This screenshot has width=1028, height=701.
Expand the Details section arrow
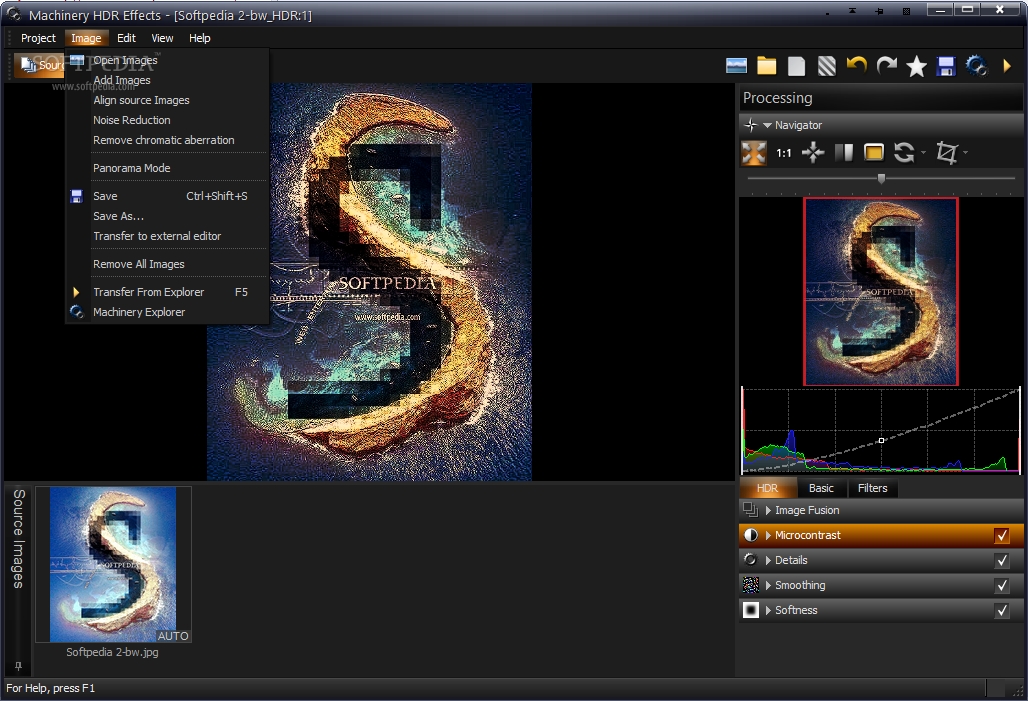pos(768,560)
